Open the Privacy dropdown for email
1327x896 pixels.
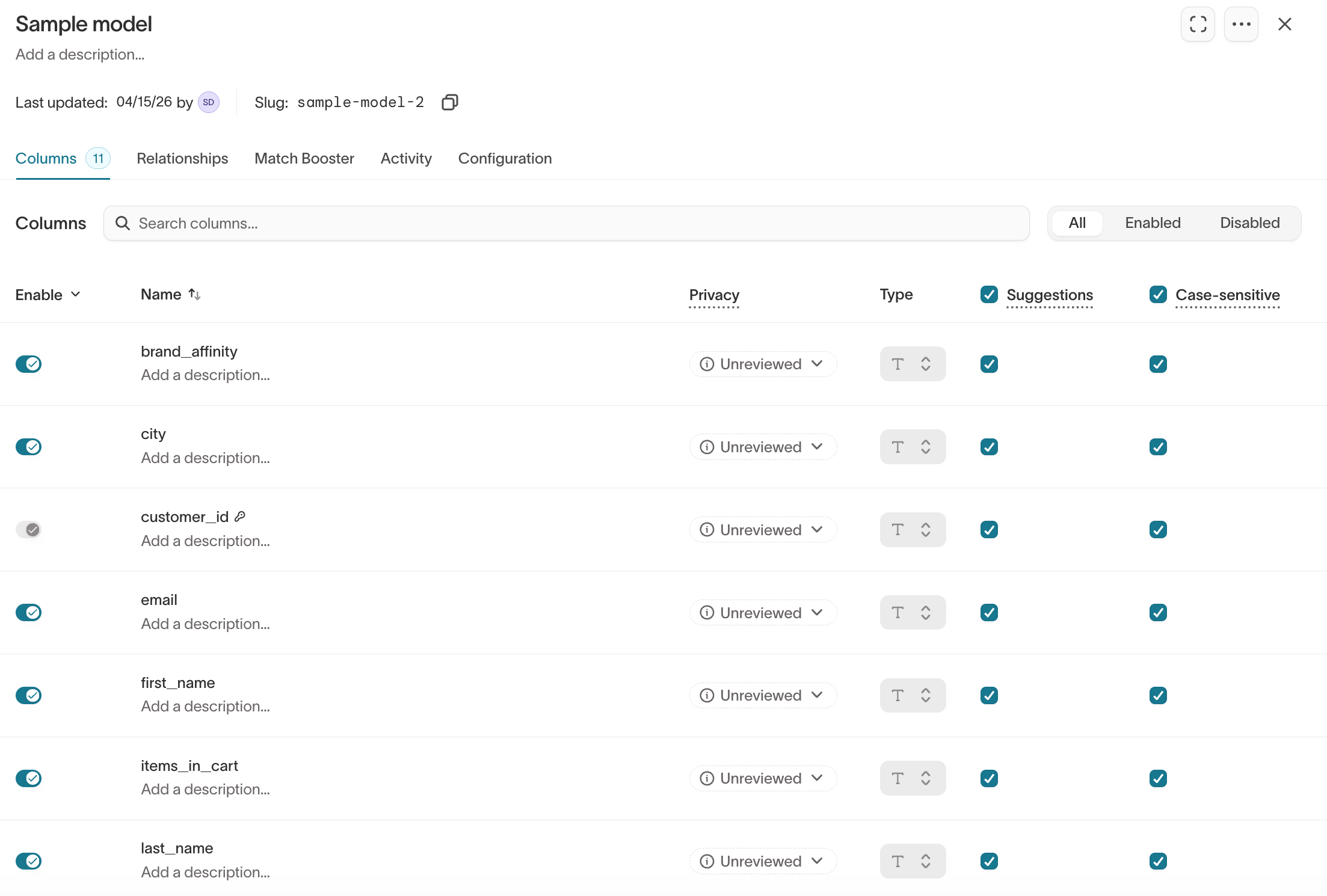(x=762, y=612)
